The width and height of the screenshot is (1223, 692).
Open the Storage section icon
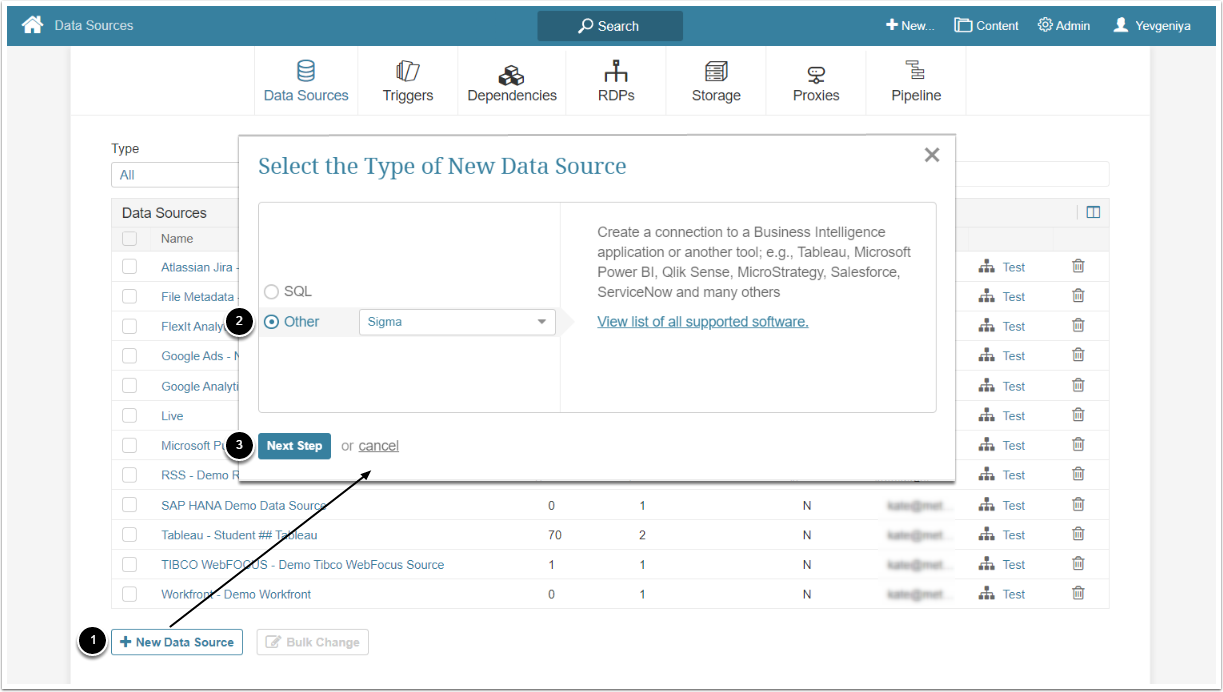click(716, 72)
